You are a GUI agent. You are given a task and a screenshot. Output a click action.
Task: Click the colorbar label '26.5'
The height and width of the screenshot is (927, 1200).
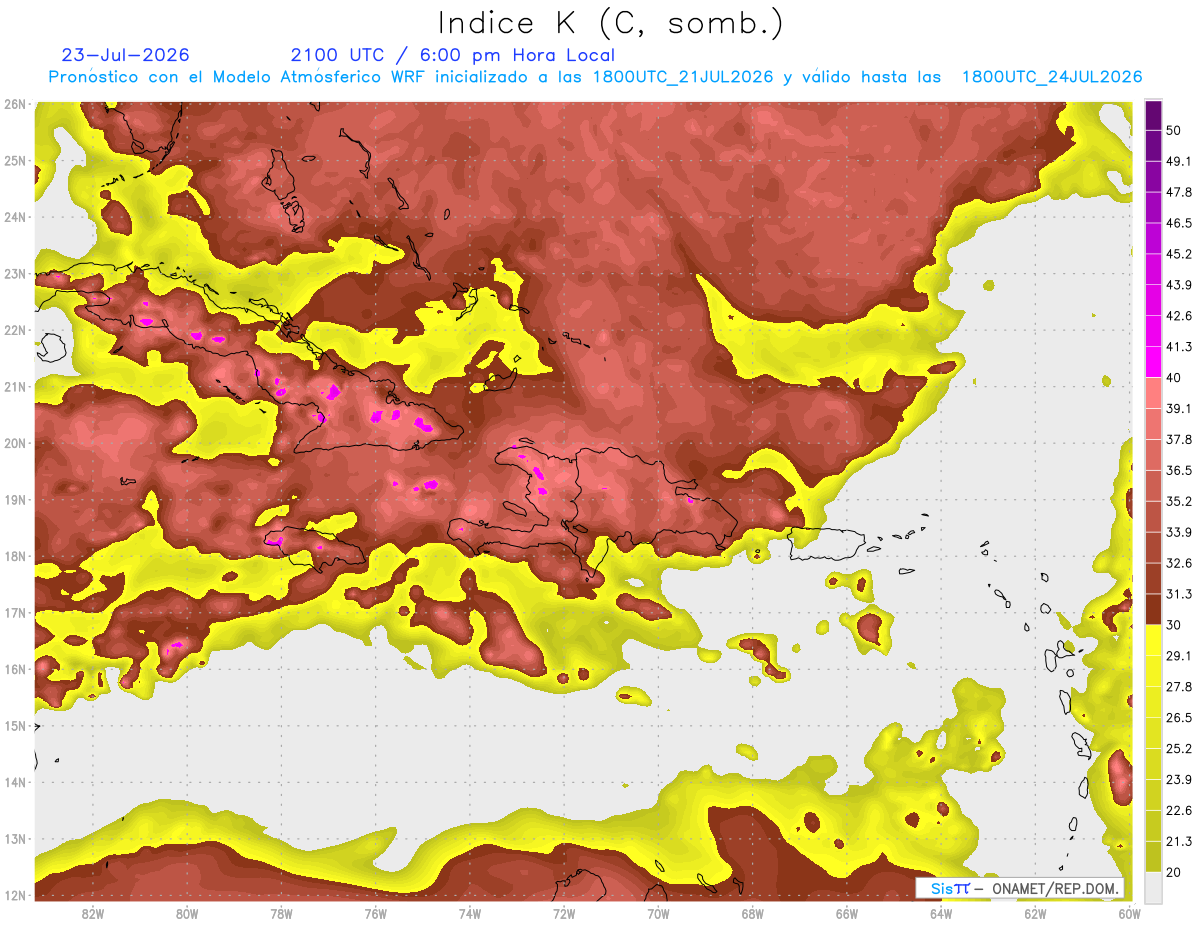click(1179, 717)
